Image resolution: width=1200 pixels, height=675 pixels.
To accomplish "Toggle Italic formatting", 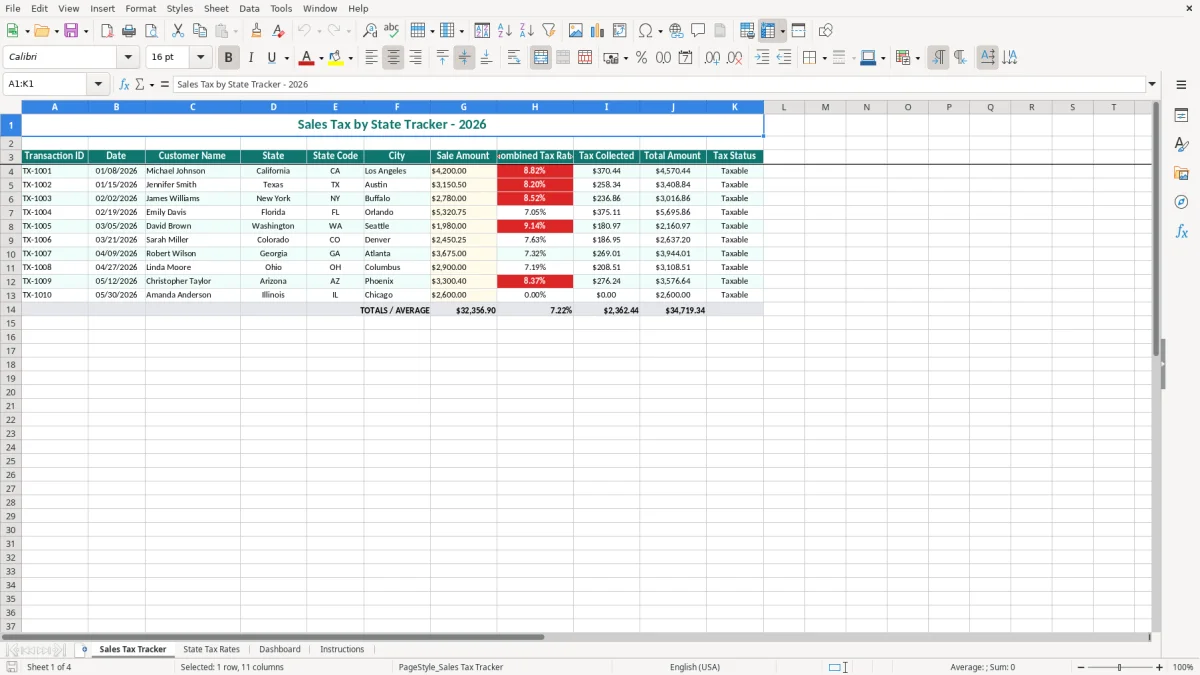I will coord(251,58).
